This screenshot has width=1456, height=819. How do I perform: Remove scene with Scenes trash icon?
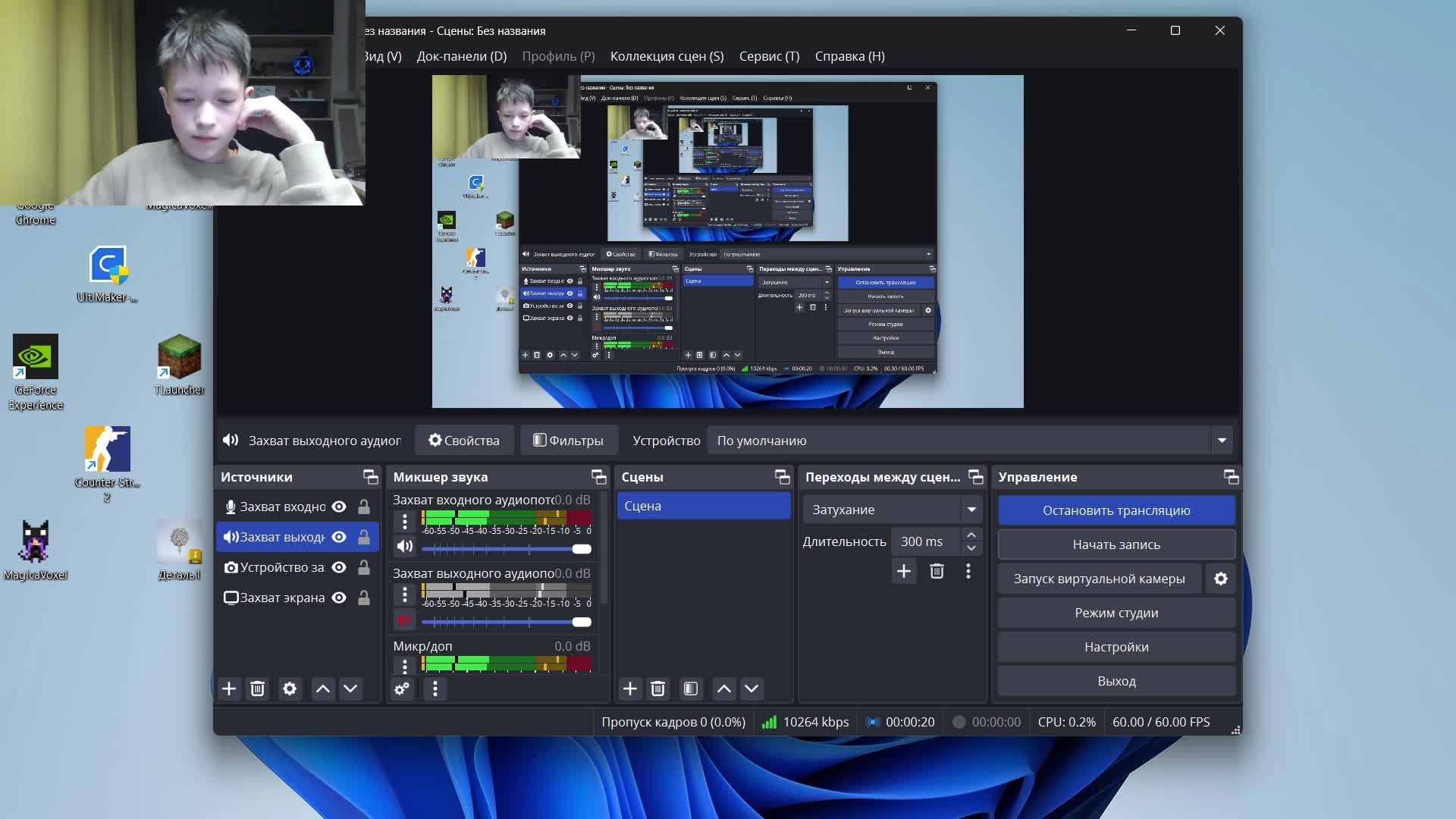click(658, 689)
